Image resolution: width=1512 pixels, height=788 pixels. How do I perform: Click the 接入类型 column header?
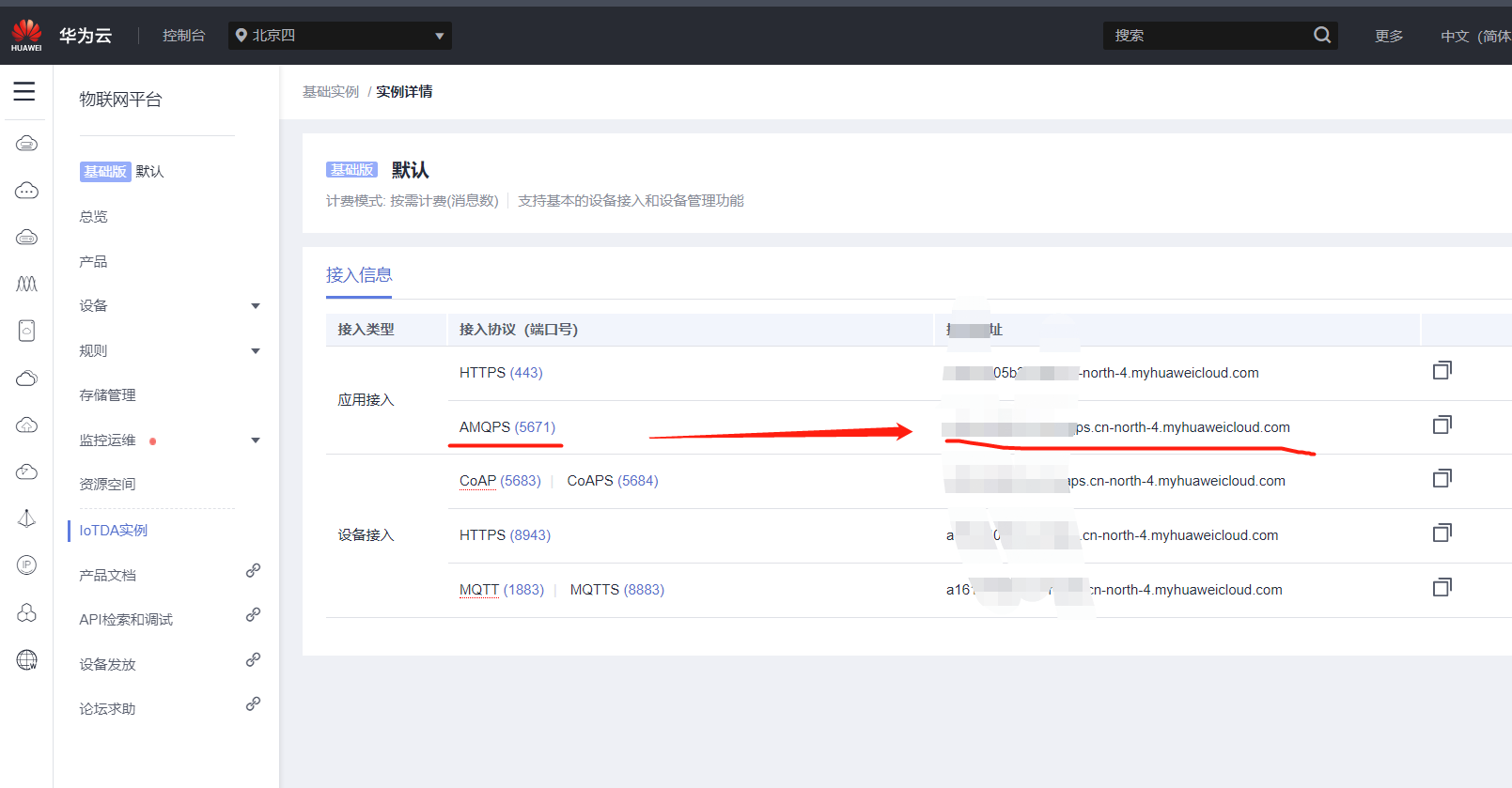point(366,330)
